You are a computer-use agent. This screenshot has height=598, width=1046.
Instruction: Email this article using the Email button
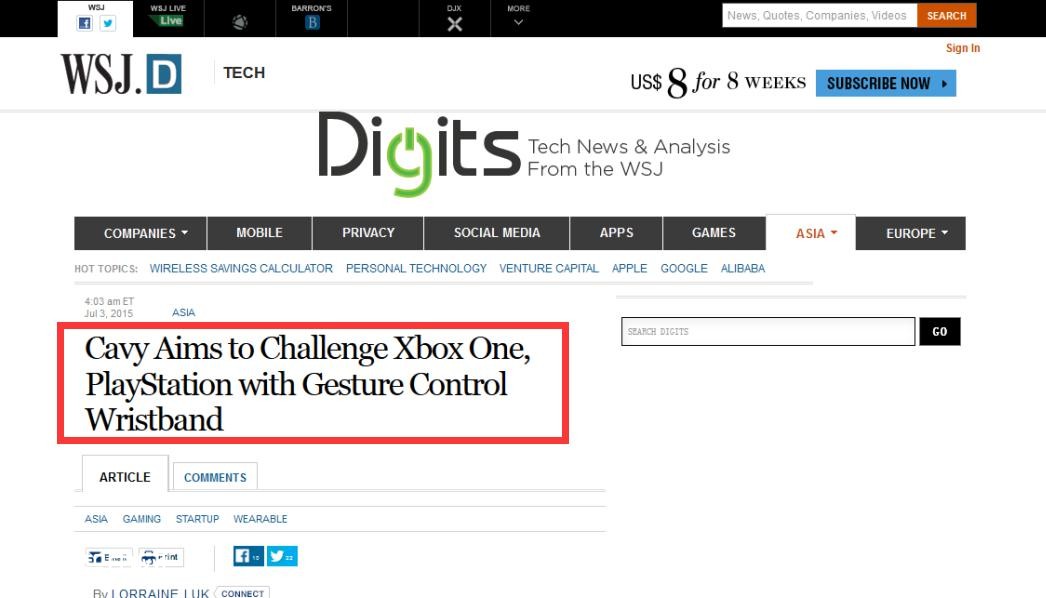pos(109,557)
